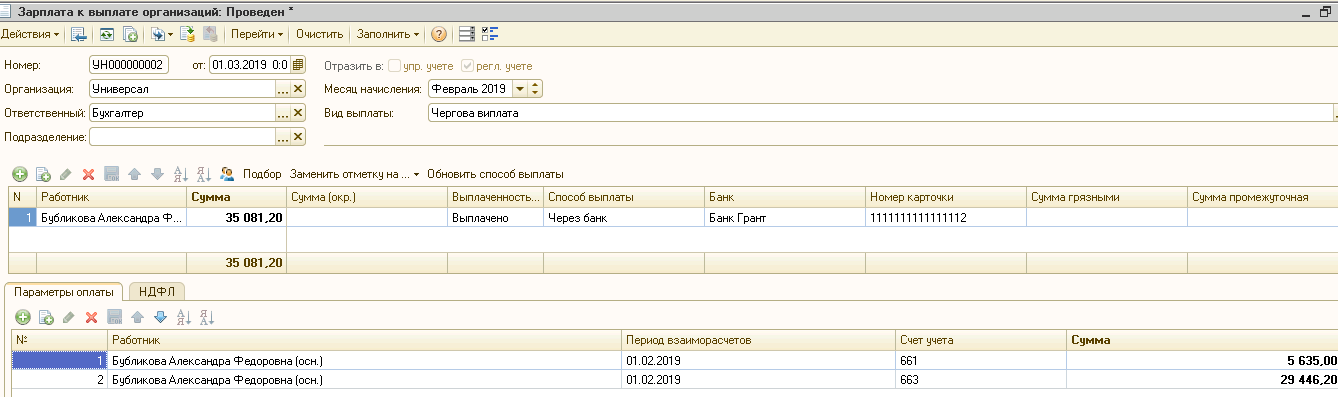This screenshot has width=1338, height=397.
Task: Move row down in Параметры оплаты toolbar
Action: (160, 317)
